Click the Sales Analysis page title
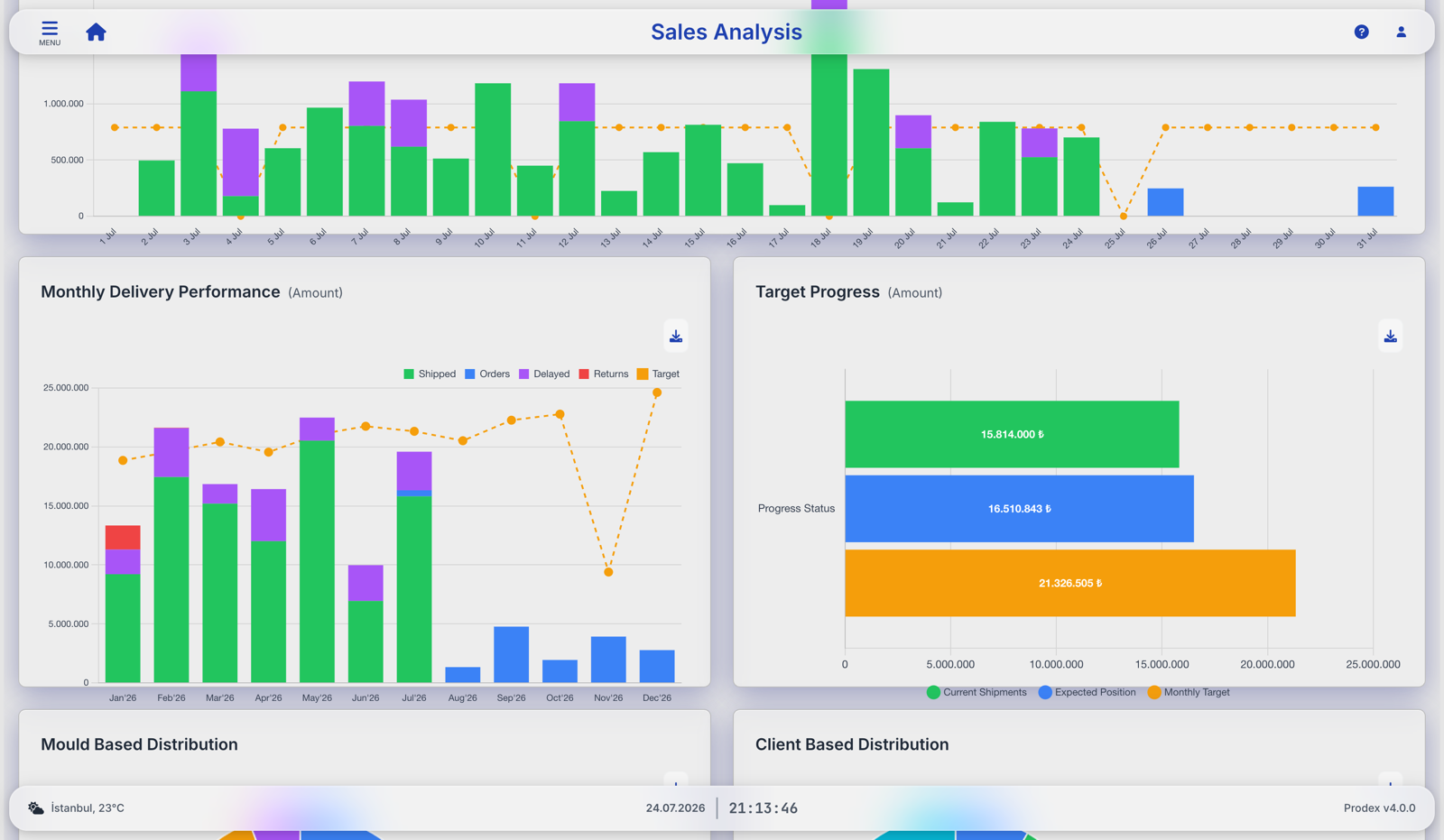The image size is (1444, 840). pos(727,32)
